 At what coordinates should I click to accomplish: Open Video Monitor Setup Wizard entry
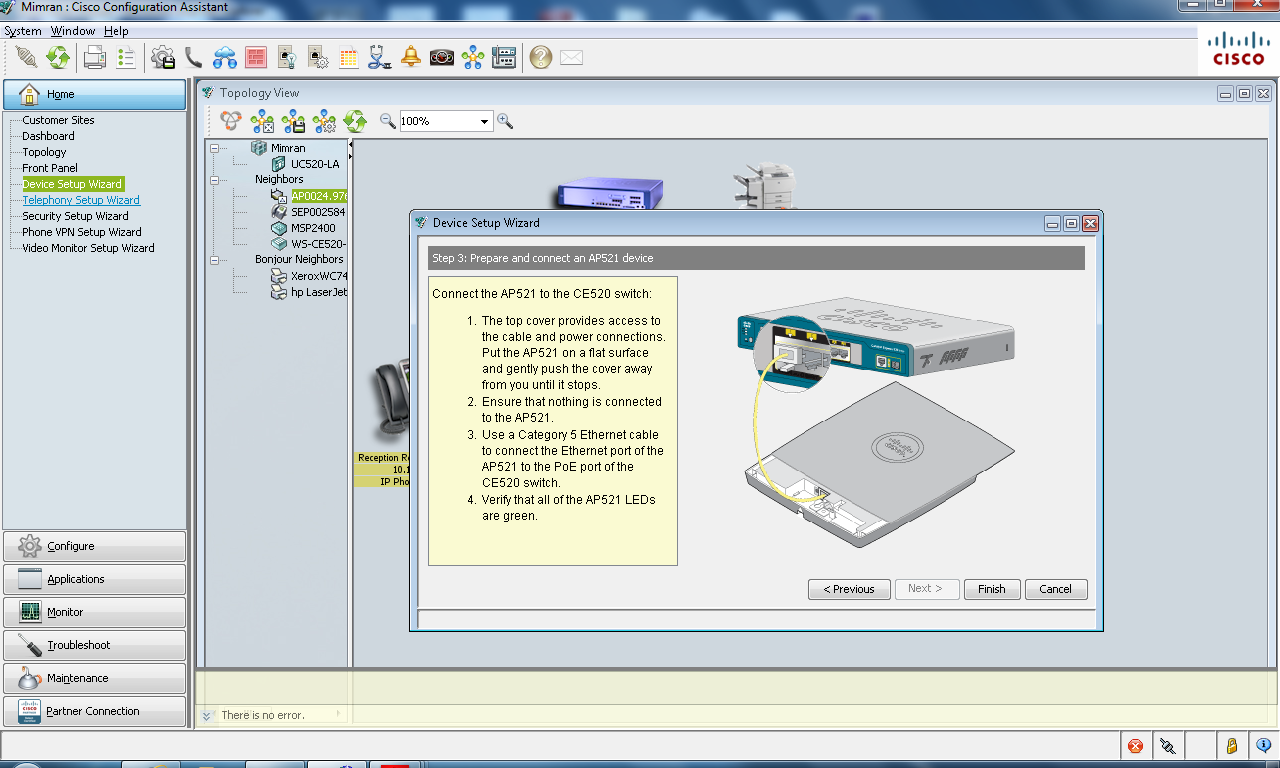click(88, 248)
